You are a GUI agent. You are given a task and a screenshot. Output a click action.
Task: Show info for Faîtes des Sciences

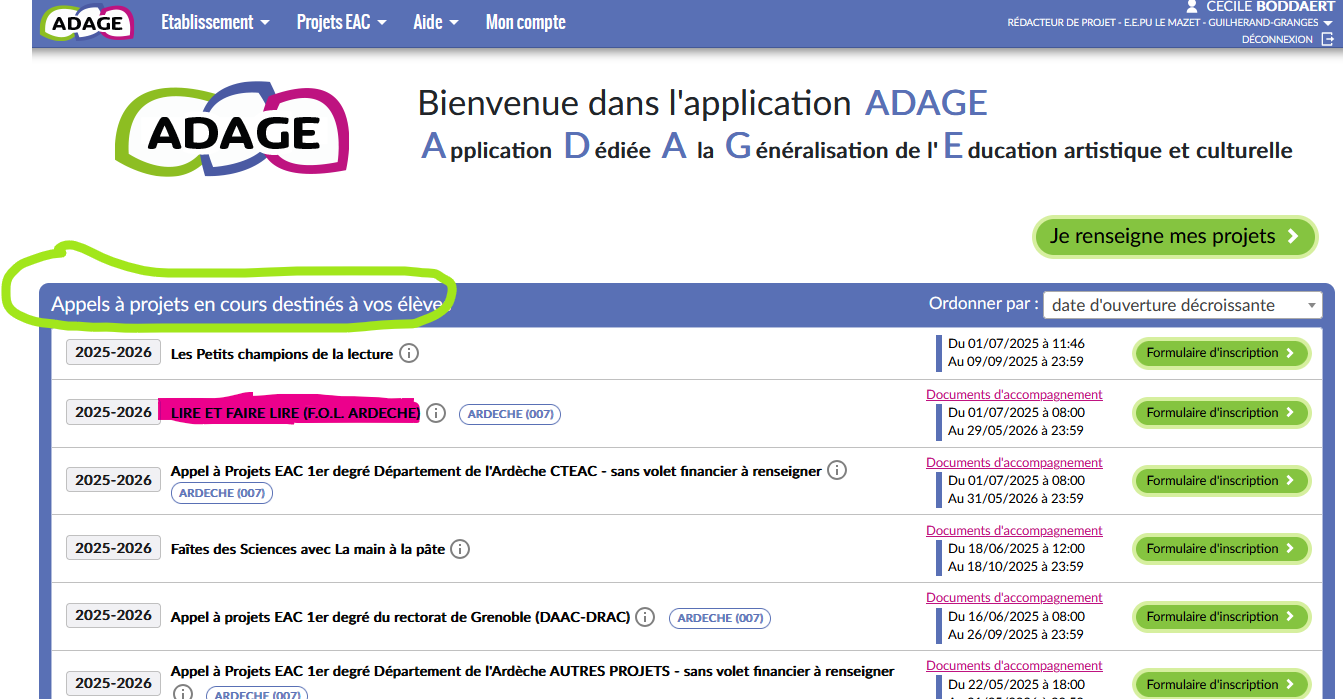tap(460, 549)
